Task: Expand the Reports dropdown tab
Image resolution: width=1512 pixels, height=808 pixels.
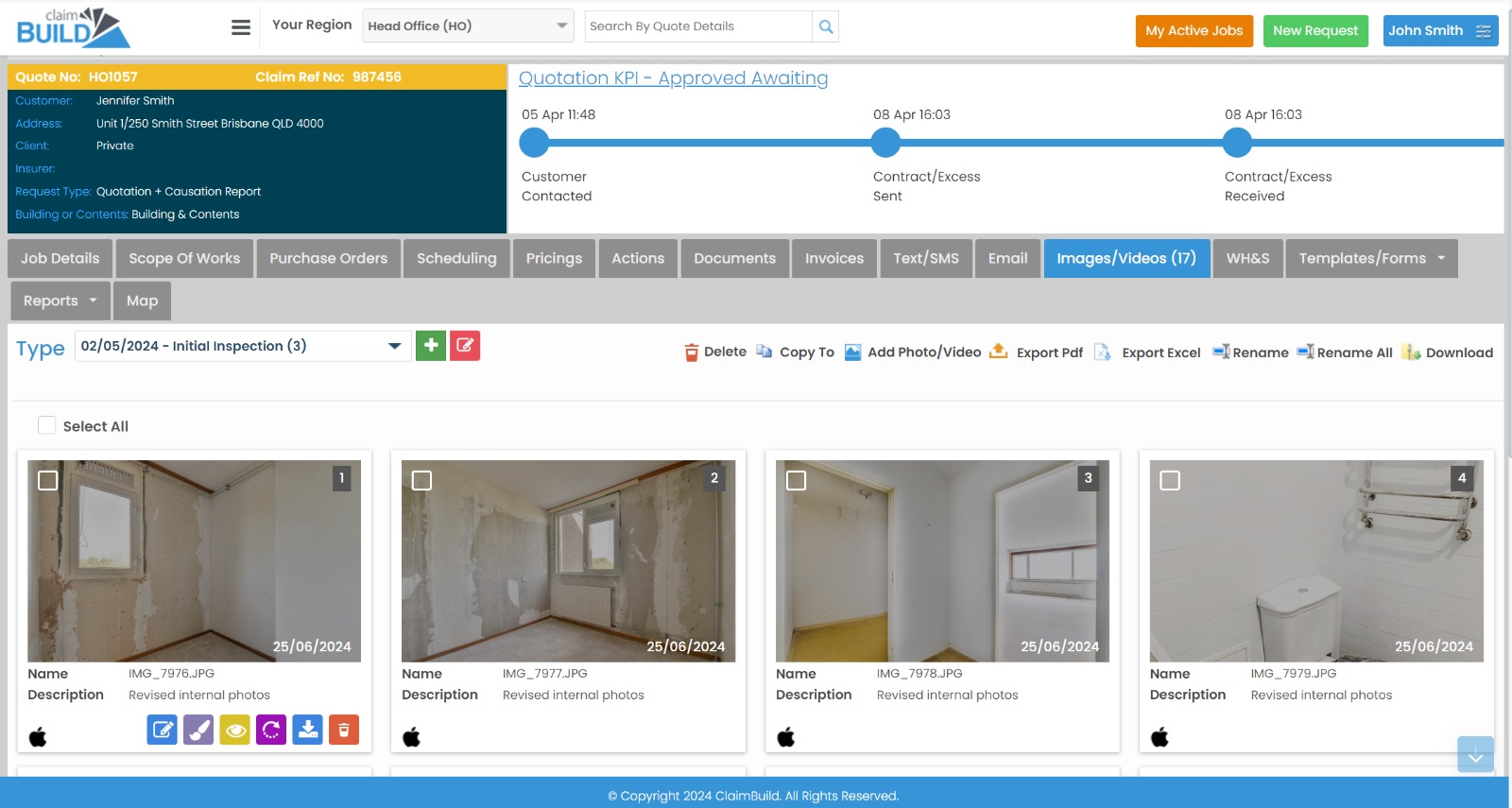Action: tap(60, 301)
